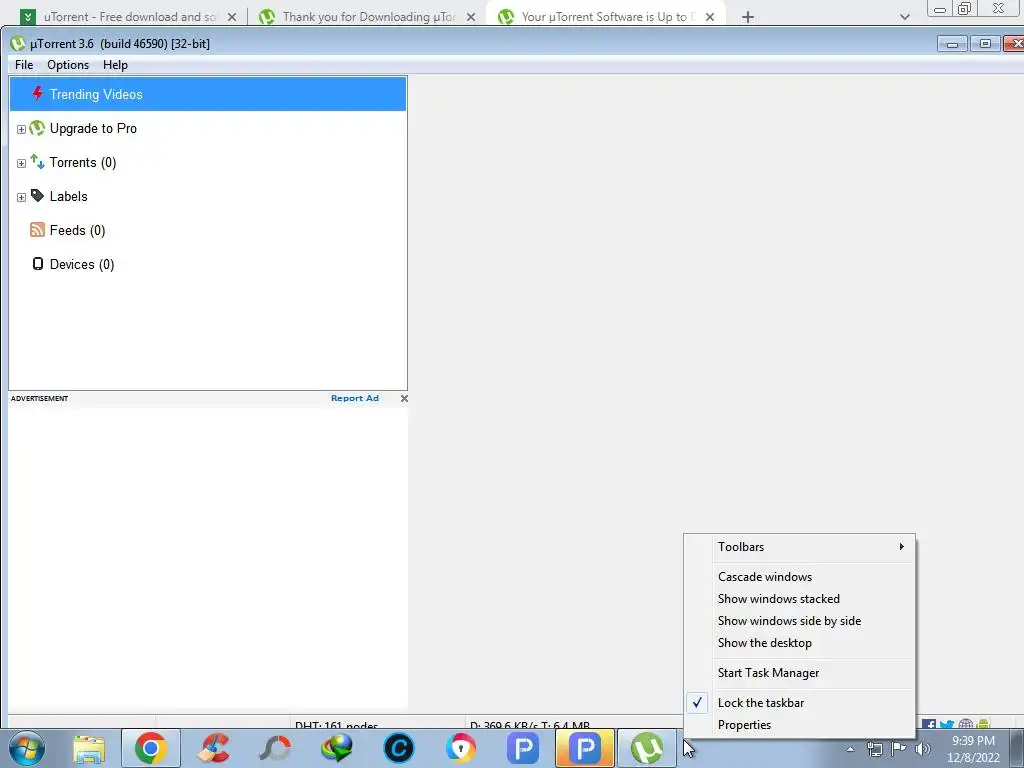
Task: Choose Show windows side by side
Action: click(799, 621)
